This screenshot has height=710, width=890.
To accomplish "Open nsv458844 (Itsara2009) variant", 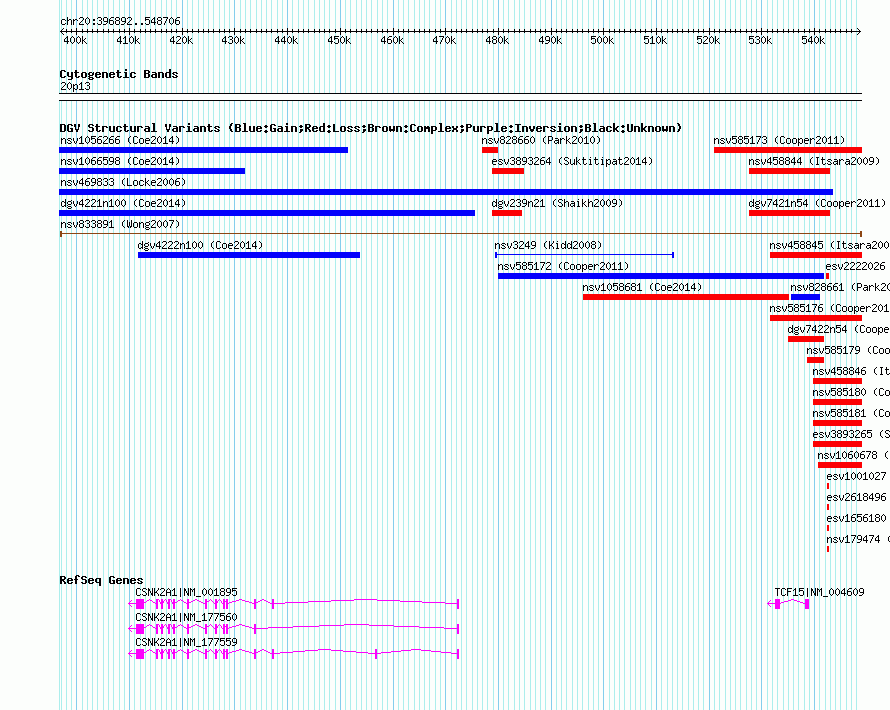I will [790, 171].
